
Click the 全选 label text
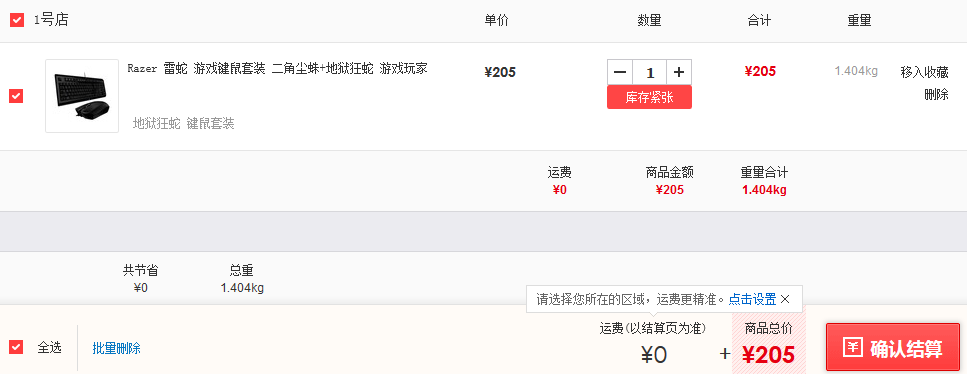(x=50, y=348)
